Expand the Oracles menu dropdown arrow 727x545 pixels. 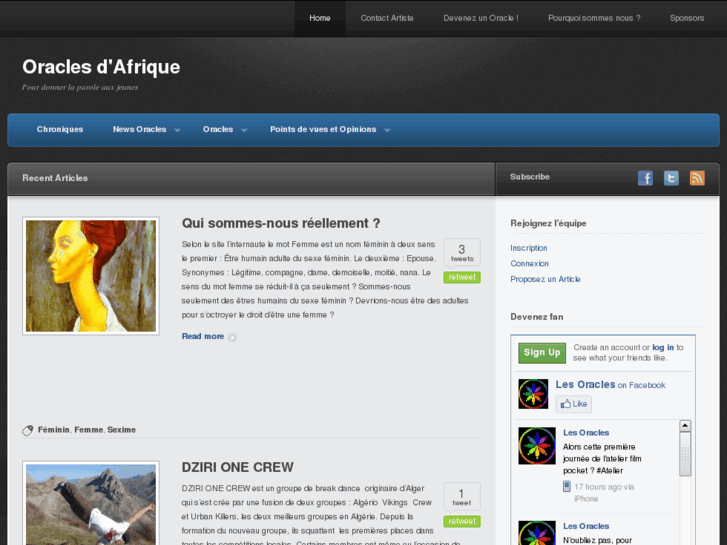[244, 130]
